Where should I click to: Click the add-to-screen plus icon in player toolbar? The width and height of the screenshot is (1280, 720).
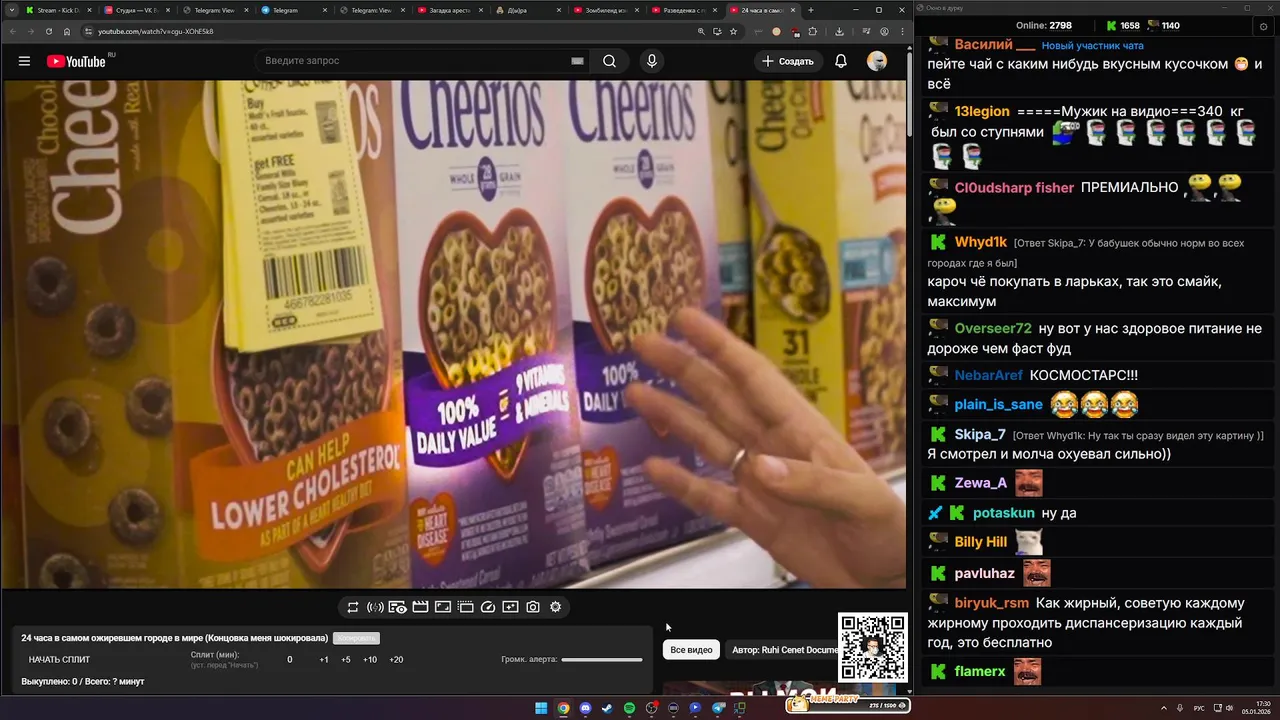pyautogui.click(x=510, y=607)
